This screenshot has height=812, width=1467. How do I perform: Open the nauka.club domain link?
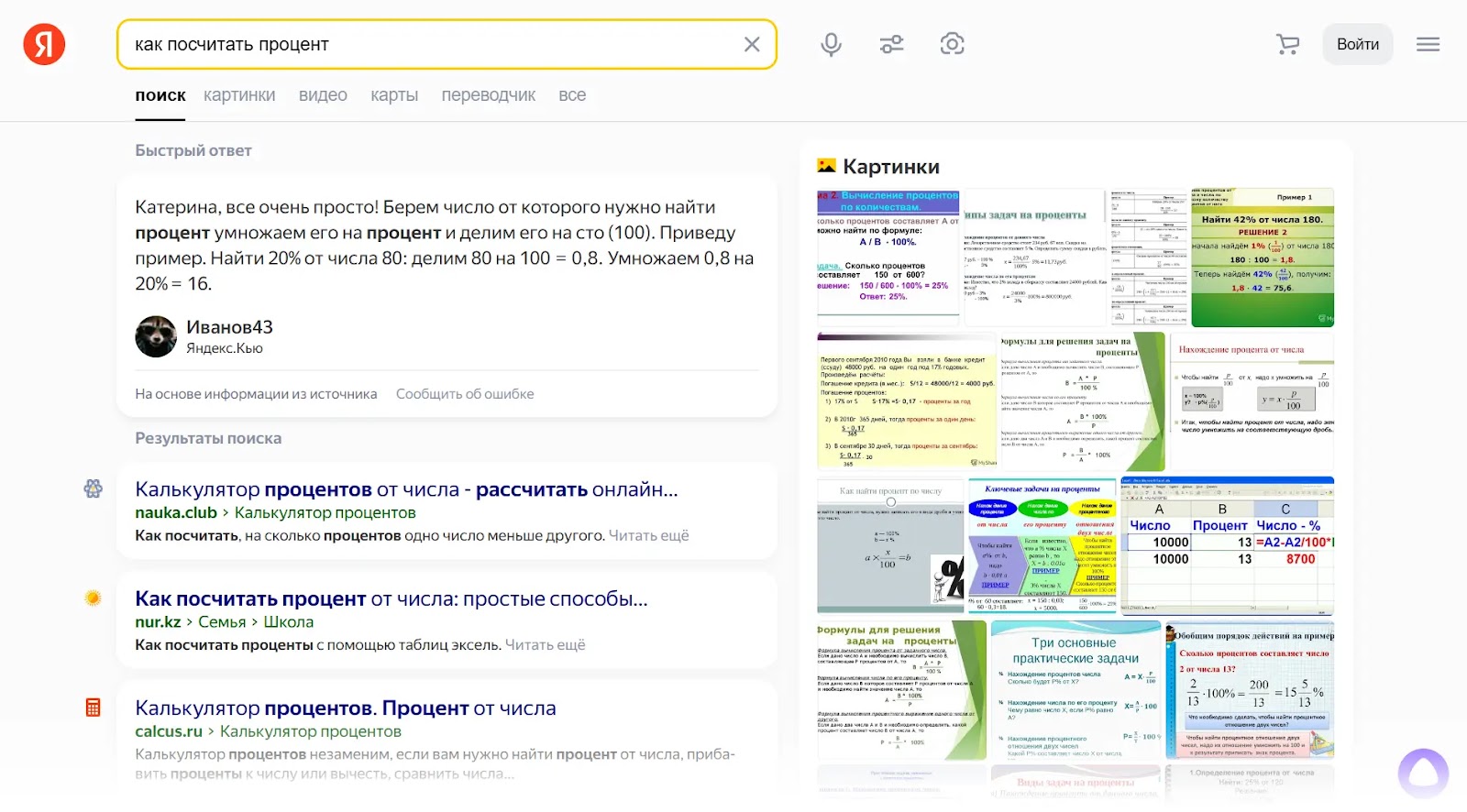pyautogui.click(x=176, y=513)
